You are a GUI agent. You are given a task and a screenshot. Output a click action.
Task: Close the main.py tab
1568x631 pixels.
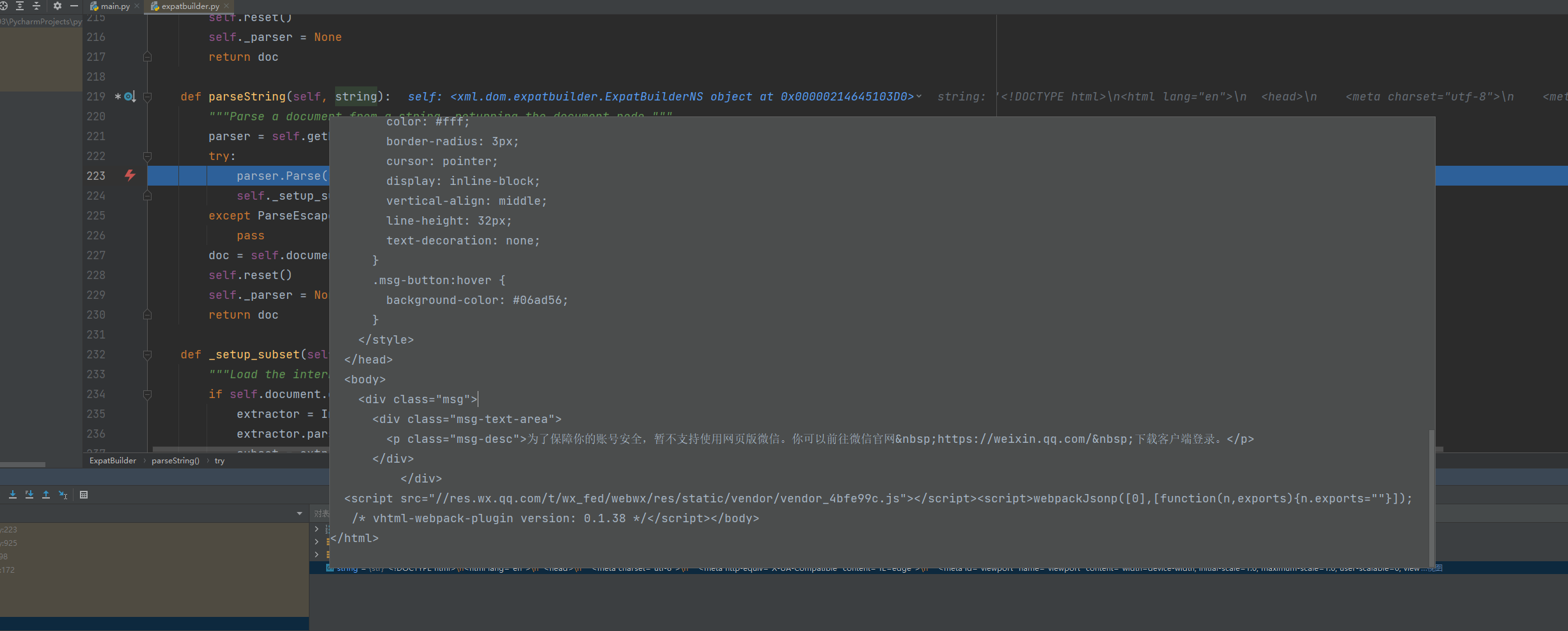(137, 6)
